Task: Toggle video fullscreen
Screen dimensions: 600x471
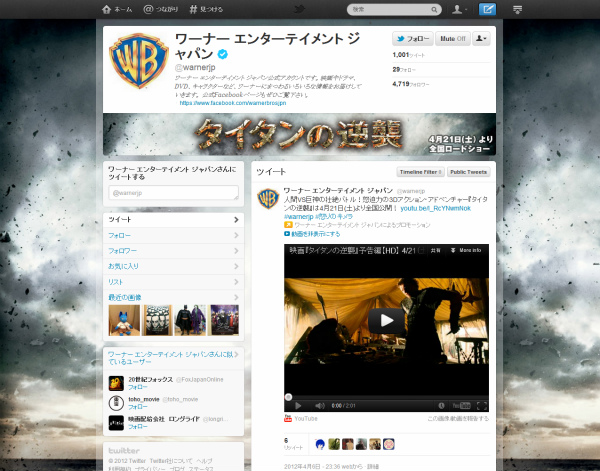Action: click(x=482, y=406)
